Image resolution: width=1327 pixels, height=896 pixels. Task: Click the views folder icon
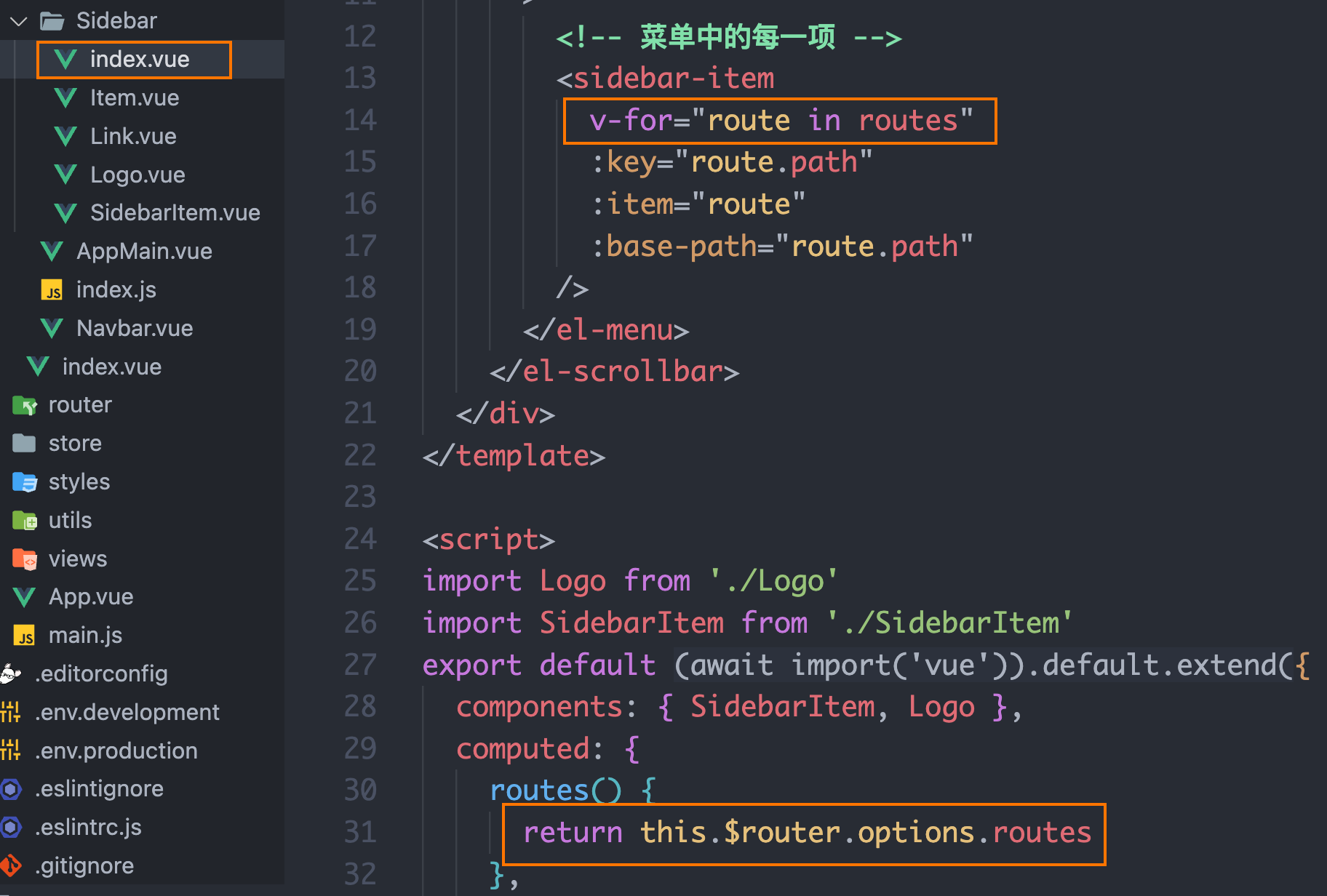coord(25,559)
